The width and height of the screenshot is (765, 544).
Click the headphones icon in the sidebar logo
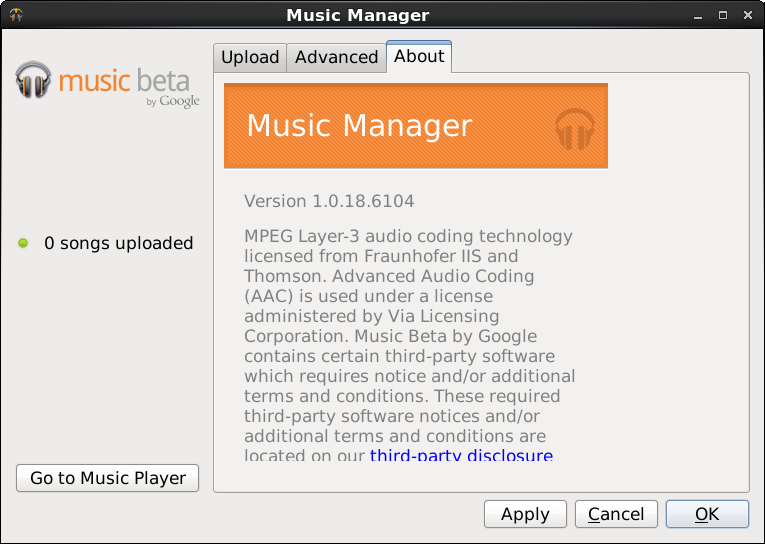33,80
